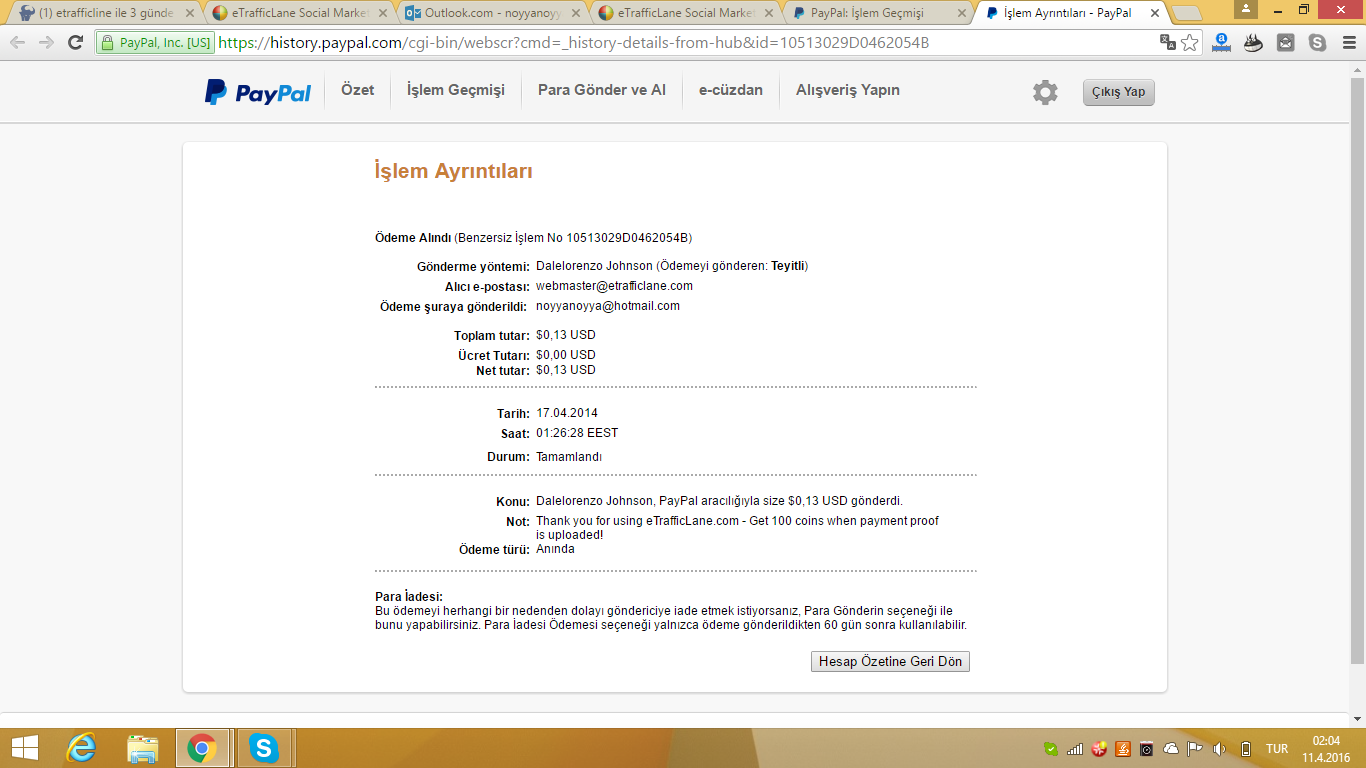1366x768 pixels.
Task: Click the browser back arrow
Action: (18, 43)
